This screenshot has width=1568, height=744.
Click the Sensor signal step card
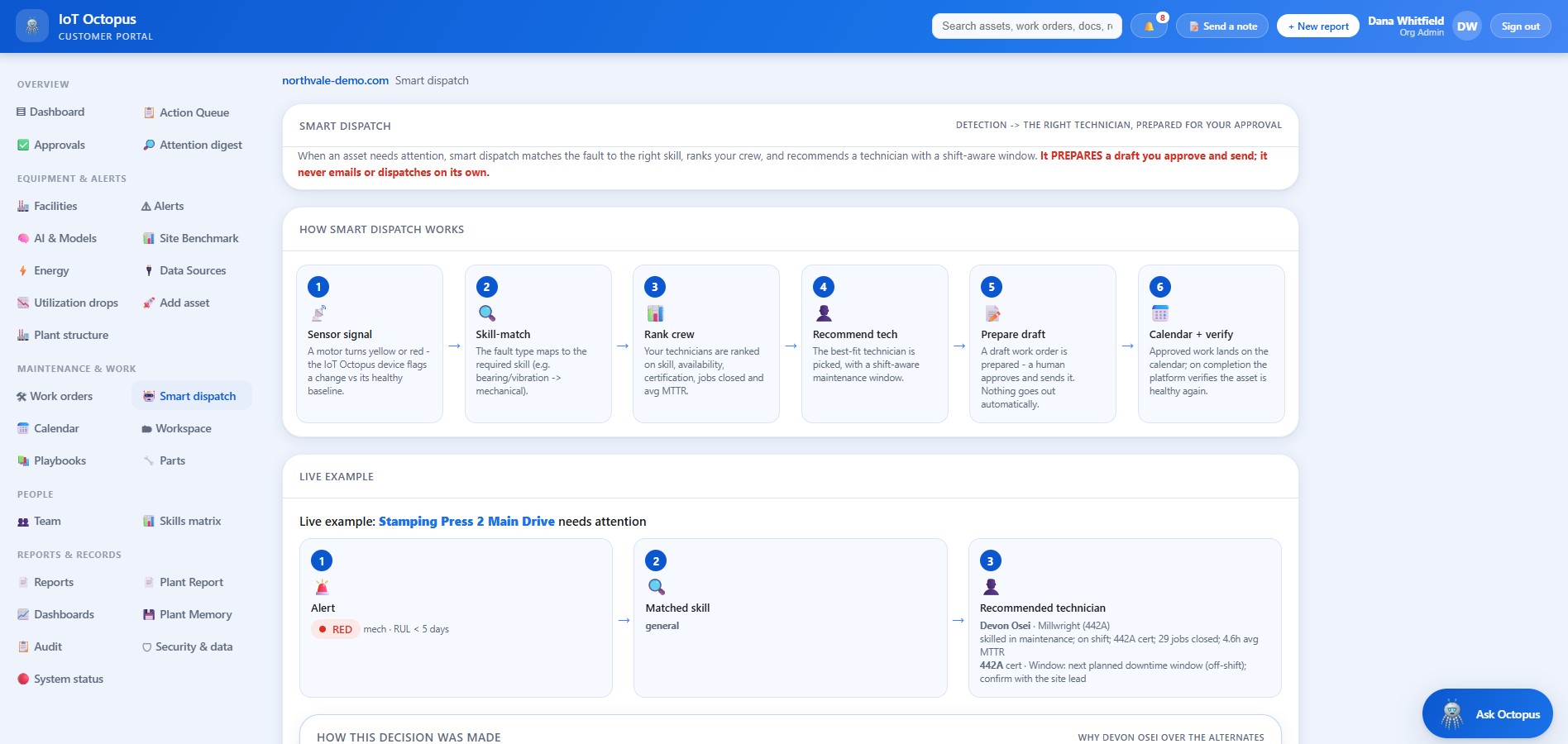[370, 344]
